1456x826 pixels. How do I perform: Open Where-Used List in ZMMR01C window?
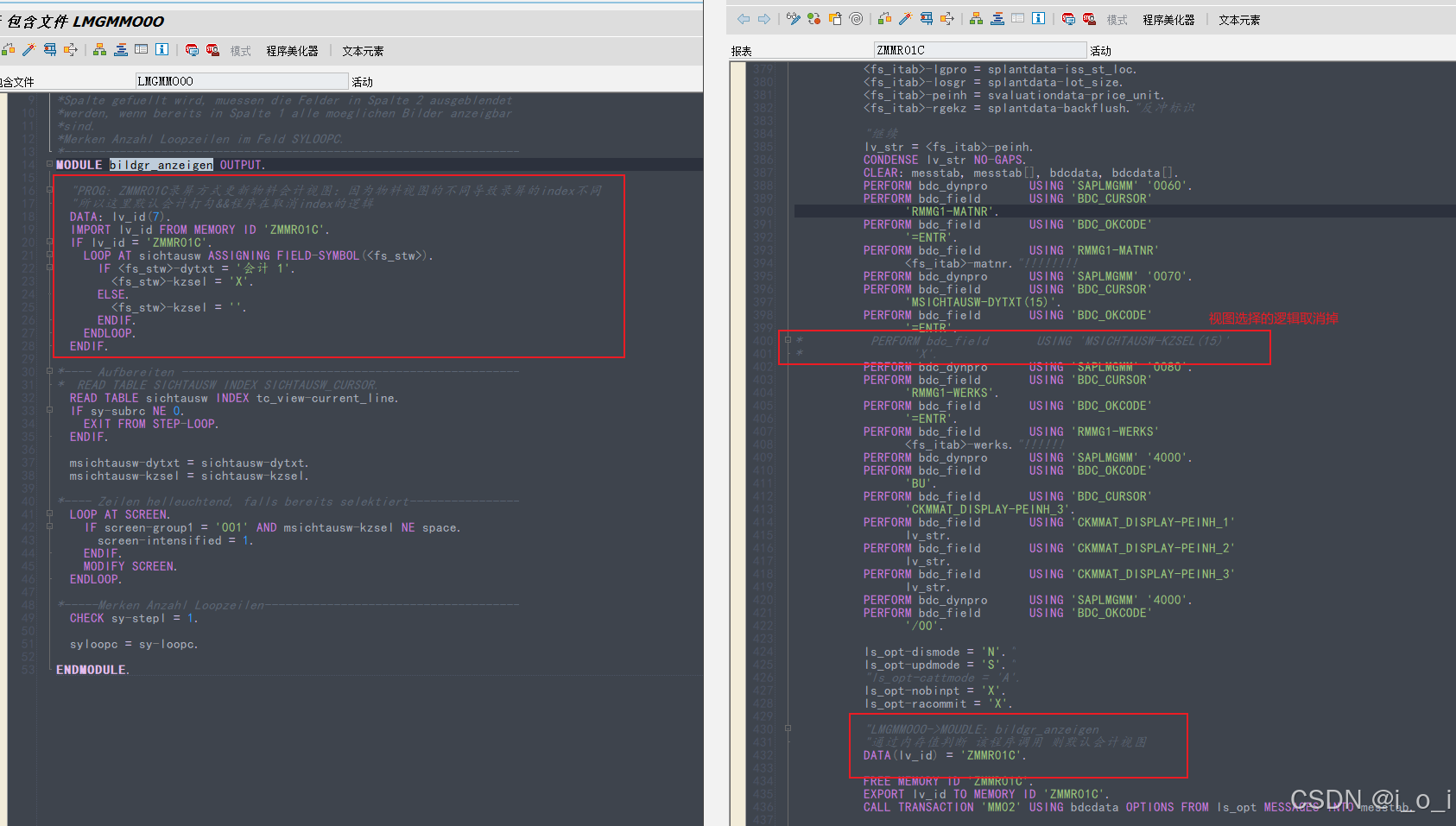pos(947,19)
